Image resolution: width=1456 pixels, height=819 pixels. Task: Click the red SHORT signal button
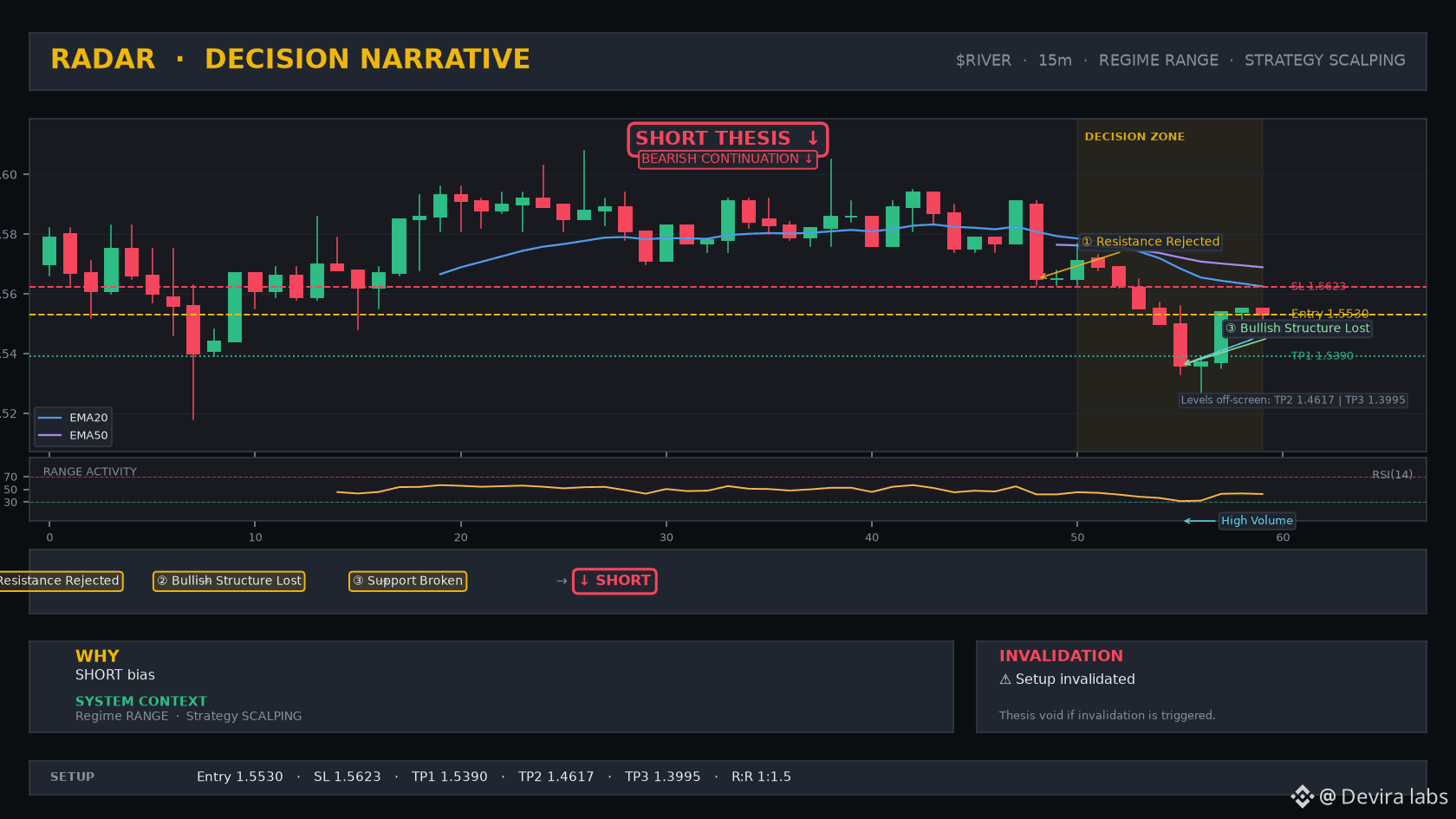click(x=614, y=581)
